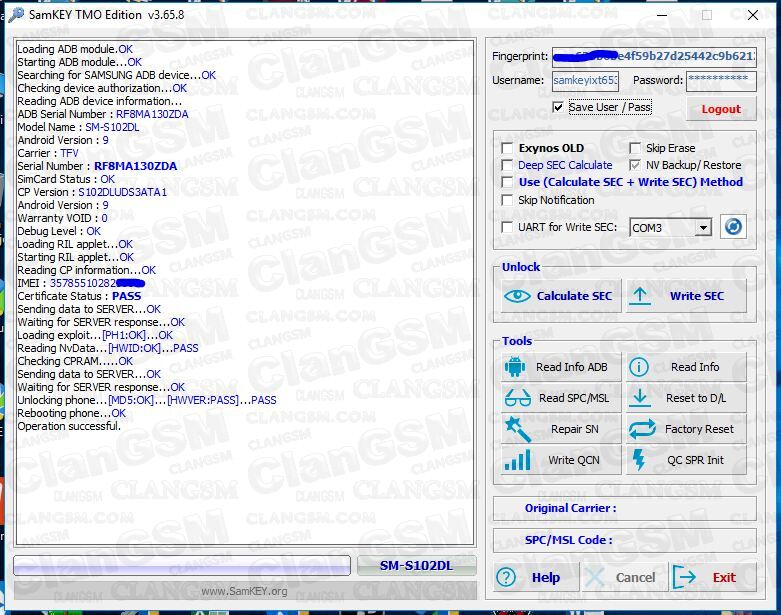781x615 pixels.
Task: Click the SM-S102DL model button
Action: click(x=416, y=566)
